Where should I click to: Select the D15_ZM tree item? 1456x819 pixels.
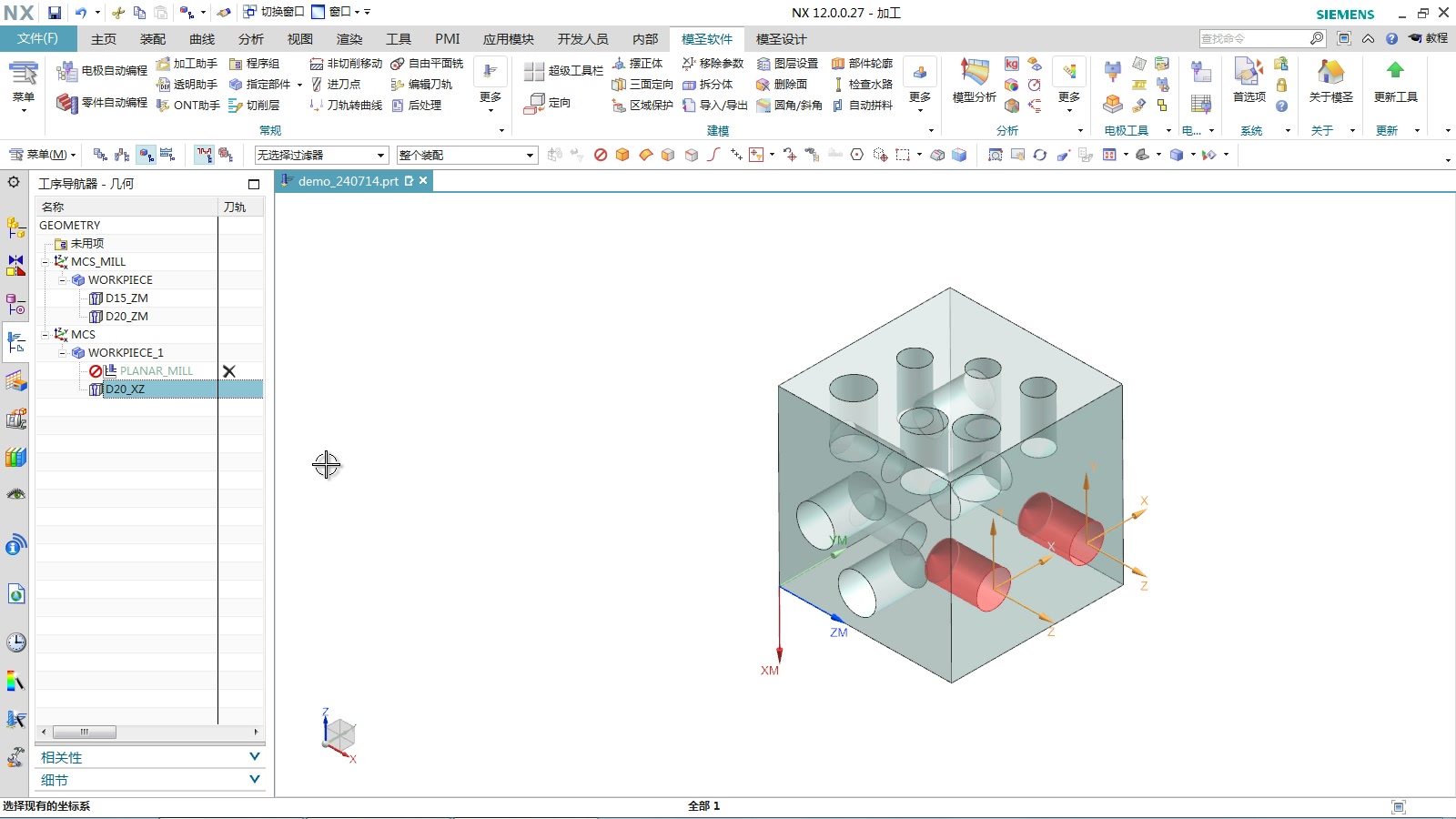126,298
